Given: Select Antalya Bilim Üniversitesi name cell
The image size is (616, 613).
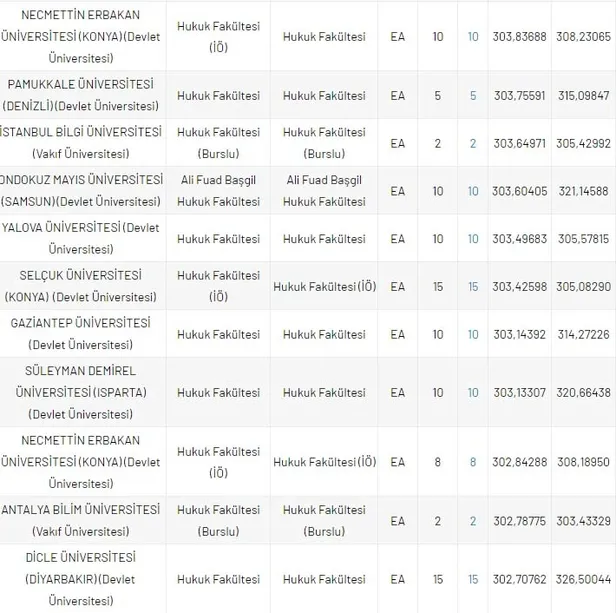Looking at the screenshot, I should click(83, 521).
